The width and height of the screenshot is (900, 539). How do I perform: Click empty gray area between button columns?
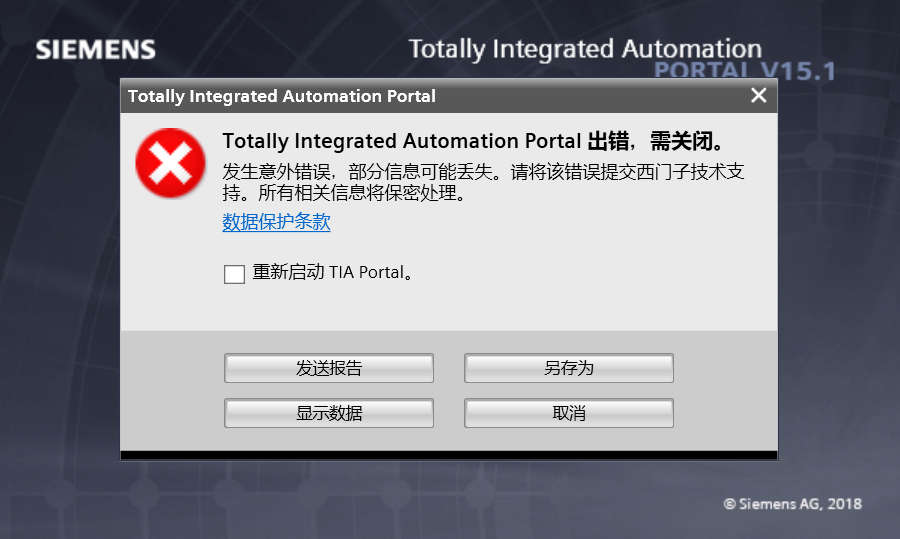(449, 390)
